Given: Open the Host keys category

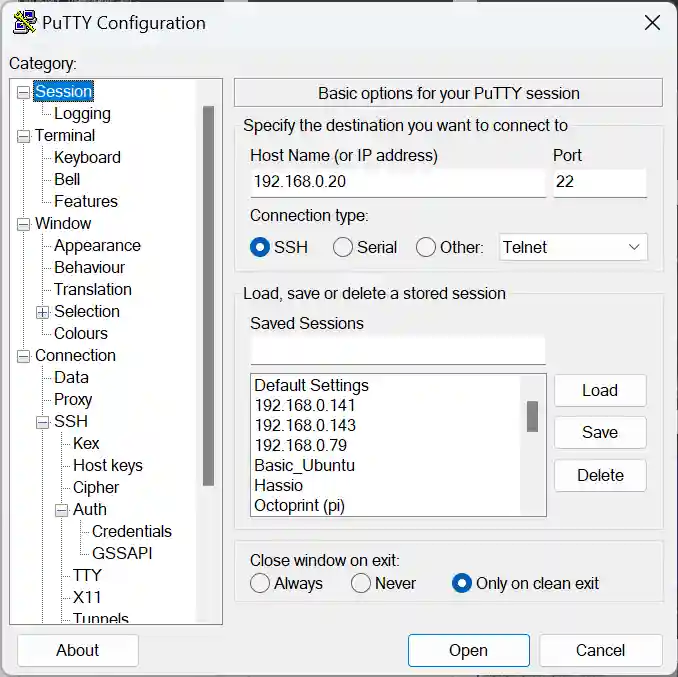Looking at the screenshot, I should click(108, 466).
